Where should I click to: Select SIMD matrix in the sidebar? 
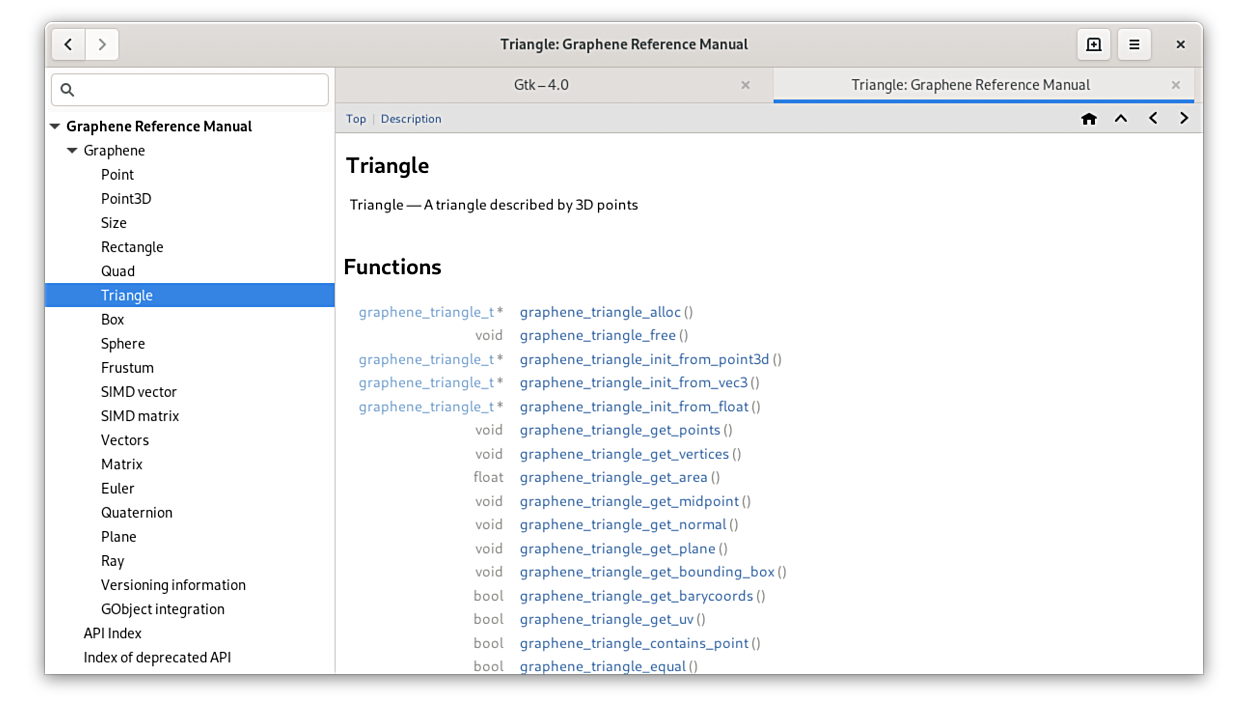coord(139,416)
